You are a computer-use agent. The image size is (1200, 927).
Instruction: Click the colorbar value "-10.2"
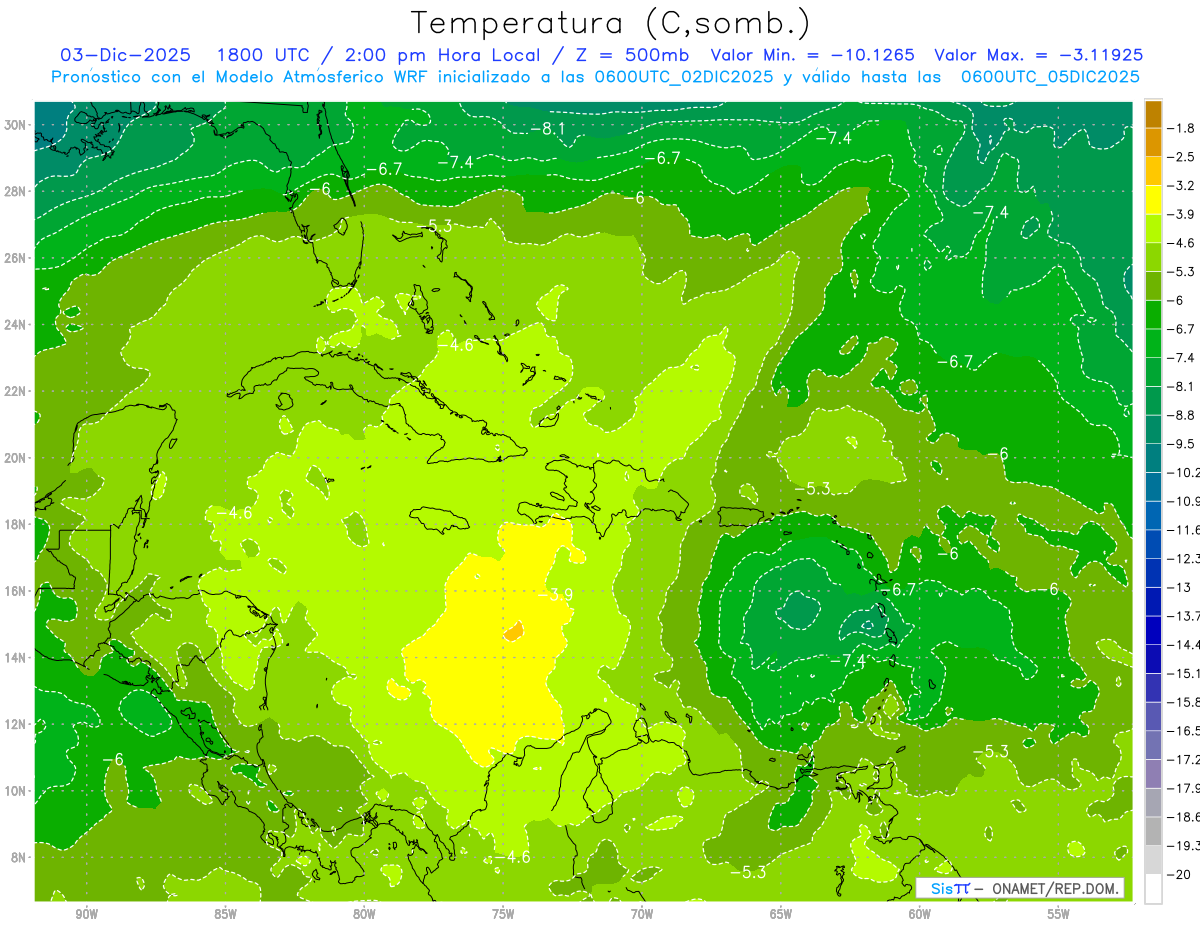point(1184,472)
